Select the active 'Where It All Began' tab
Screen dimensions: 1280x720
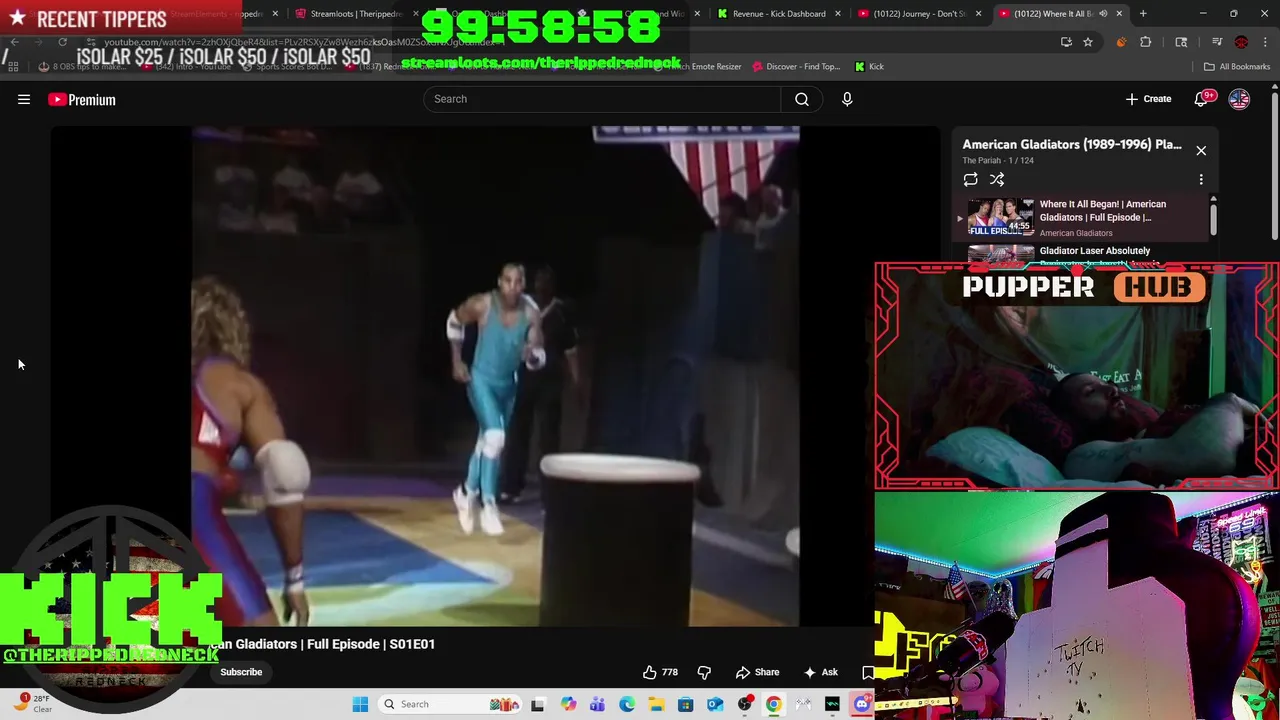pos(1060,14)
